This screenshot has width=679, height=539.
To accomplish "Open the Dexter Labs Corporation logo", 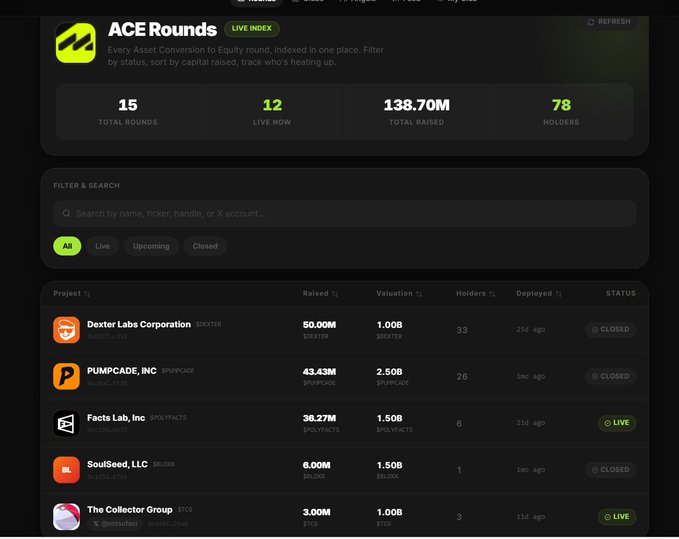I will 66,329.
